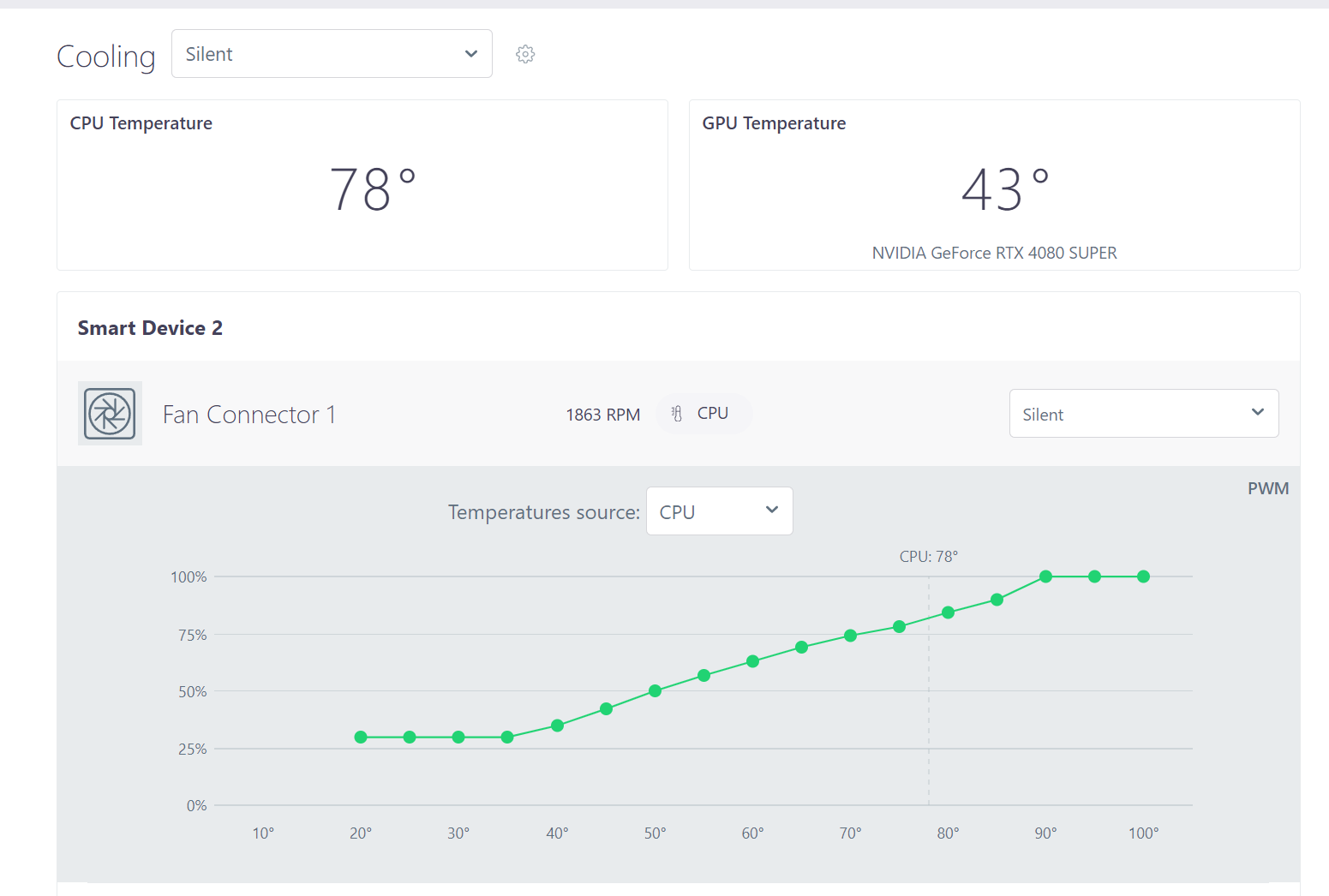Image resolution: width=1329 pixels, height=896 pixels.
Task: Click the Smart Device 2 heading
Action: [x=150, y=328]
